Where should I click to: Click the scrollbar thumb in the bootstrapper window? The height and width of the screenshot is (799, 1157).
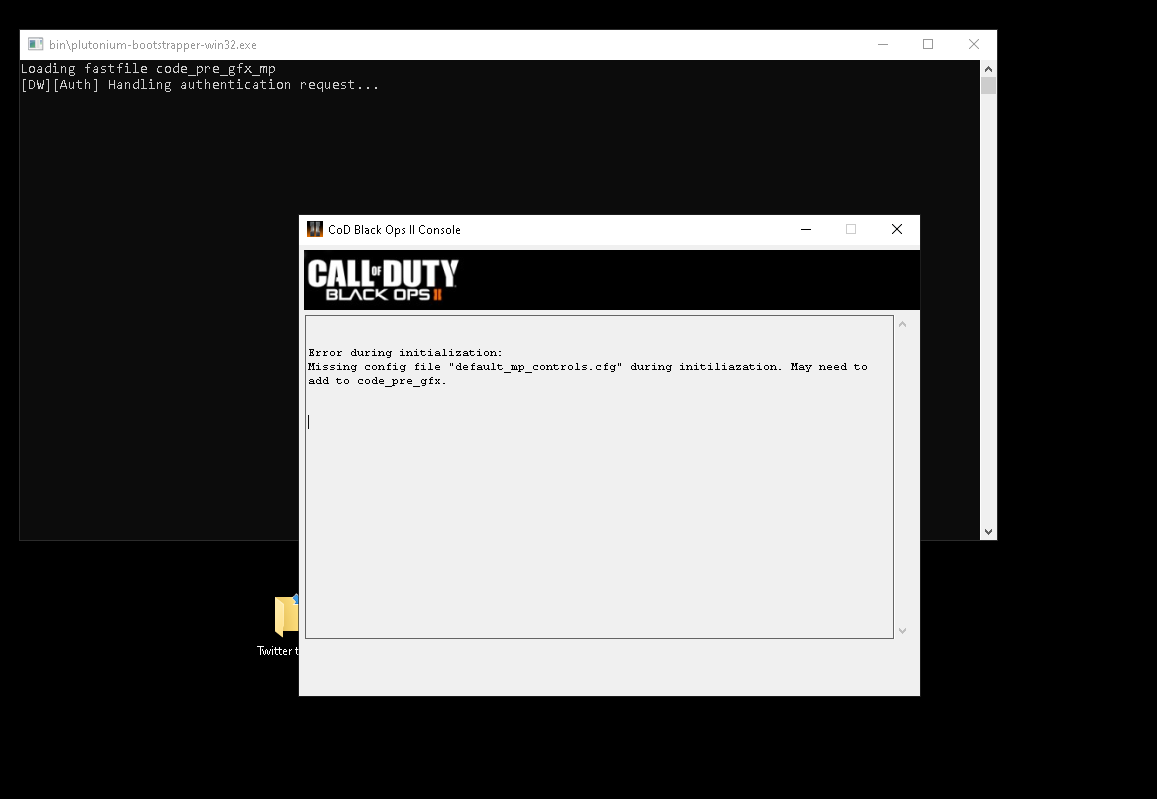pyautogui.click(x=988, y=86)
